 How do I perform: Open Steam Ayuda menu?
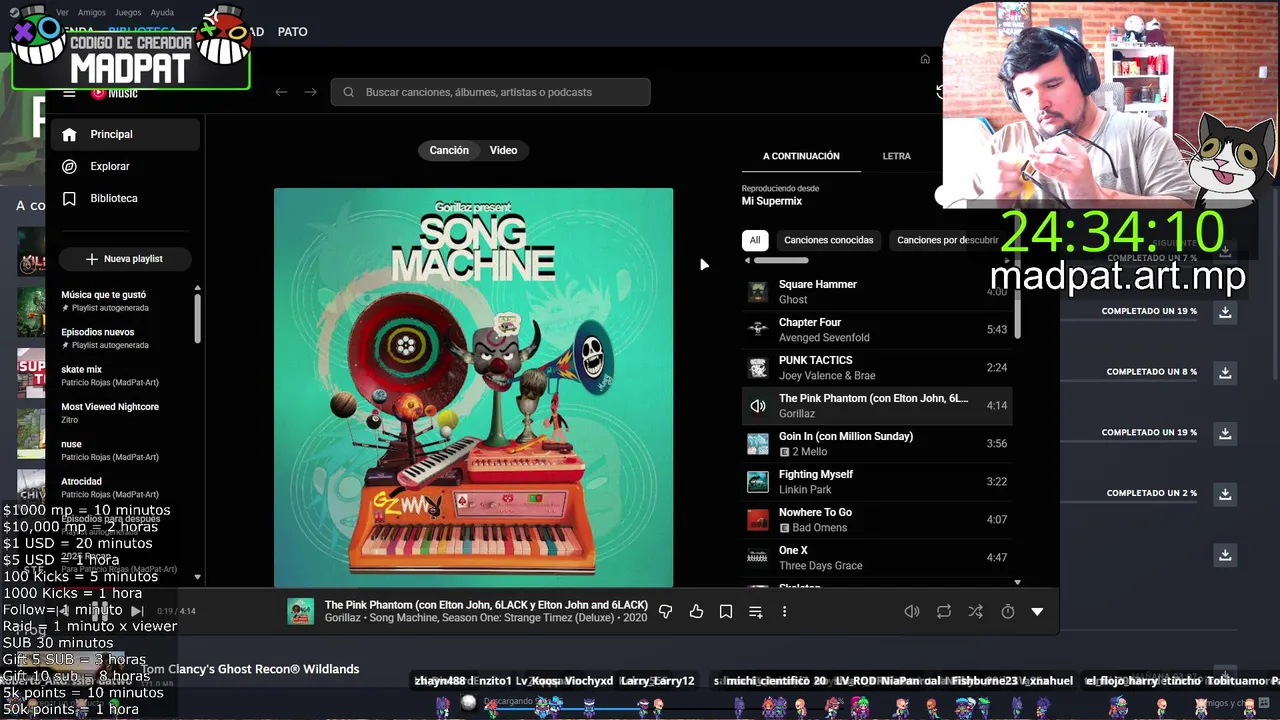(x=162, y=13)
